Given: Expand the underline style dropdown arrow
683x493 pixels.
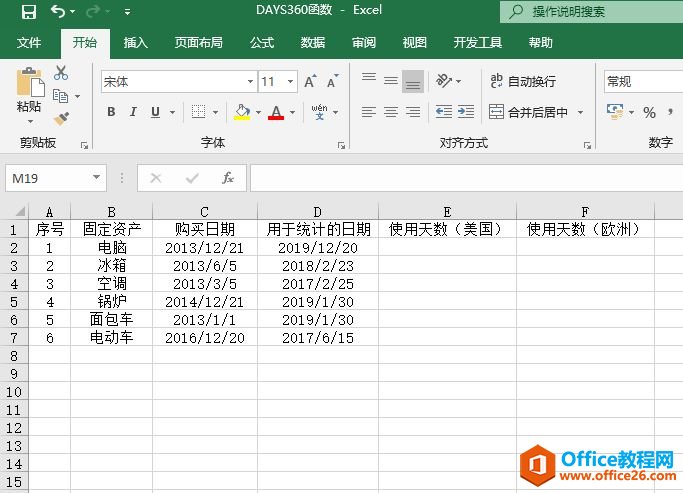Looking at the screenshot, I should [172, 112].
